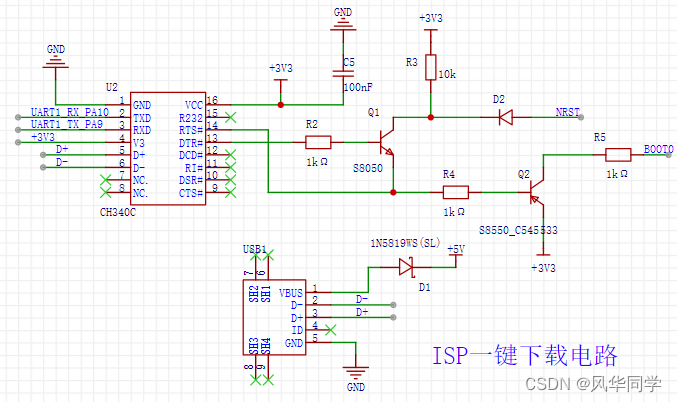Click the VBUS pin label on USB1
The image size is (677, 402).
[291, 293]
